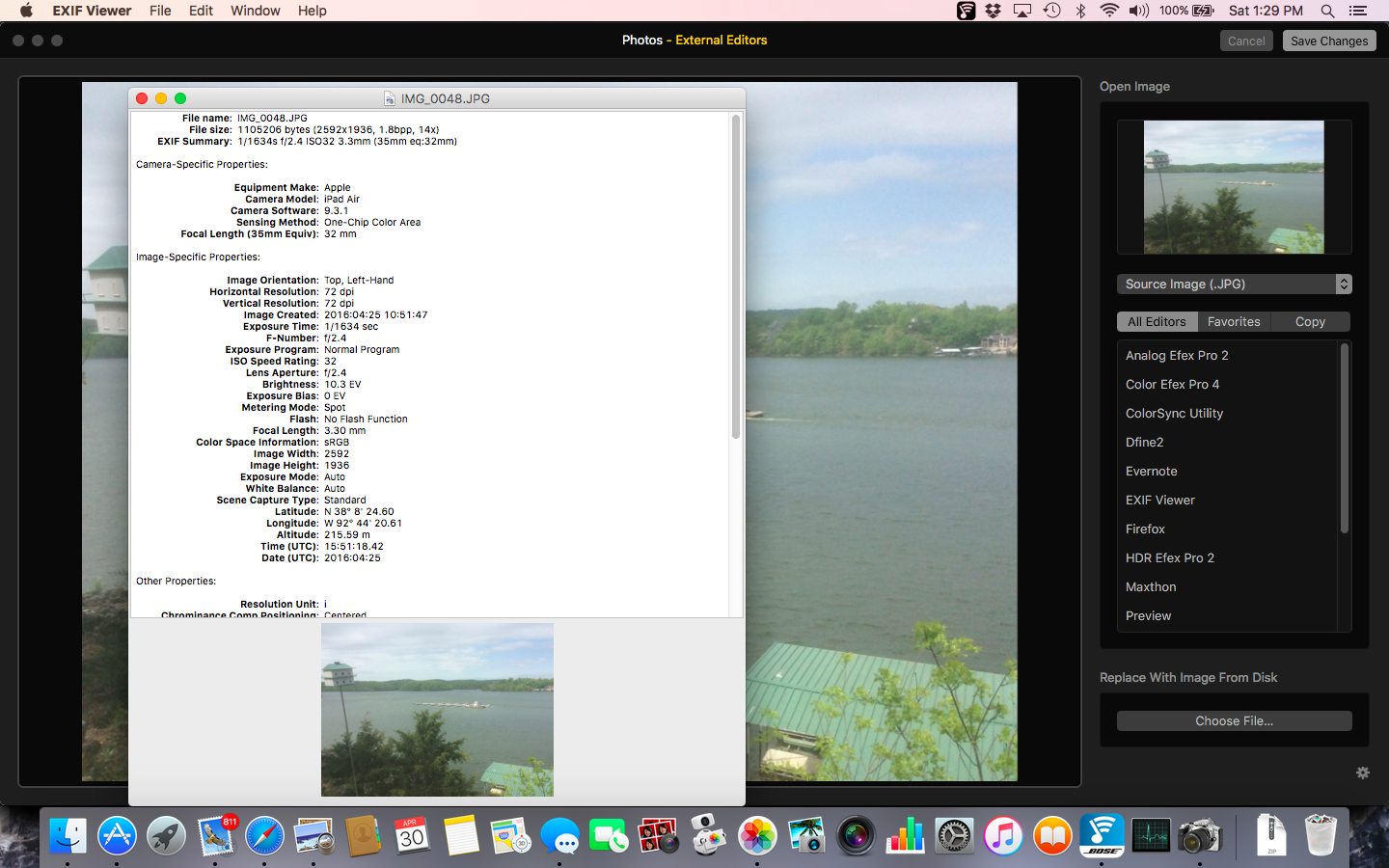The image size is (1389, 868).
Task: Open the Apple menu
Action: point(26,11)
